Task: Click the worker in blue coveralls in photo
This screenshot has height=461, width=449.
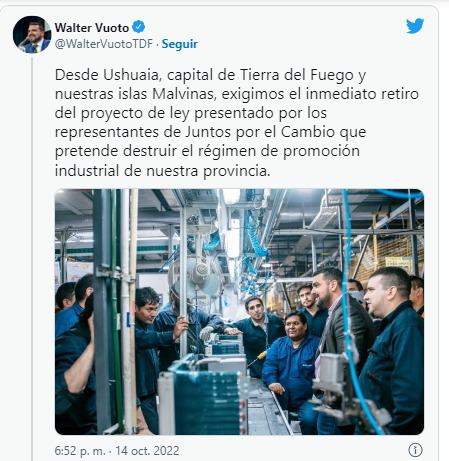Action: click(292, 363)
